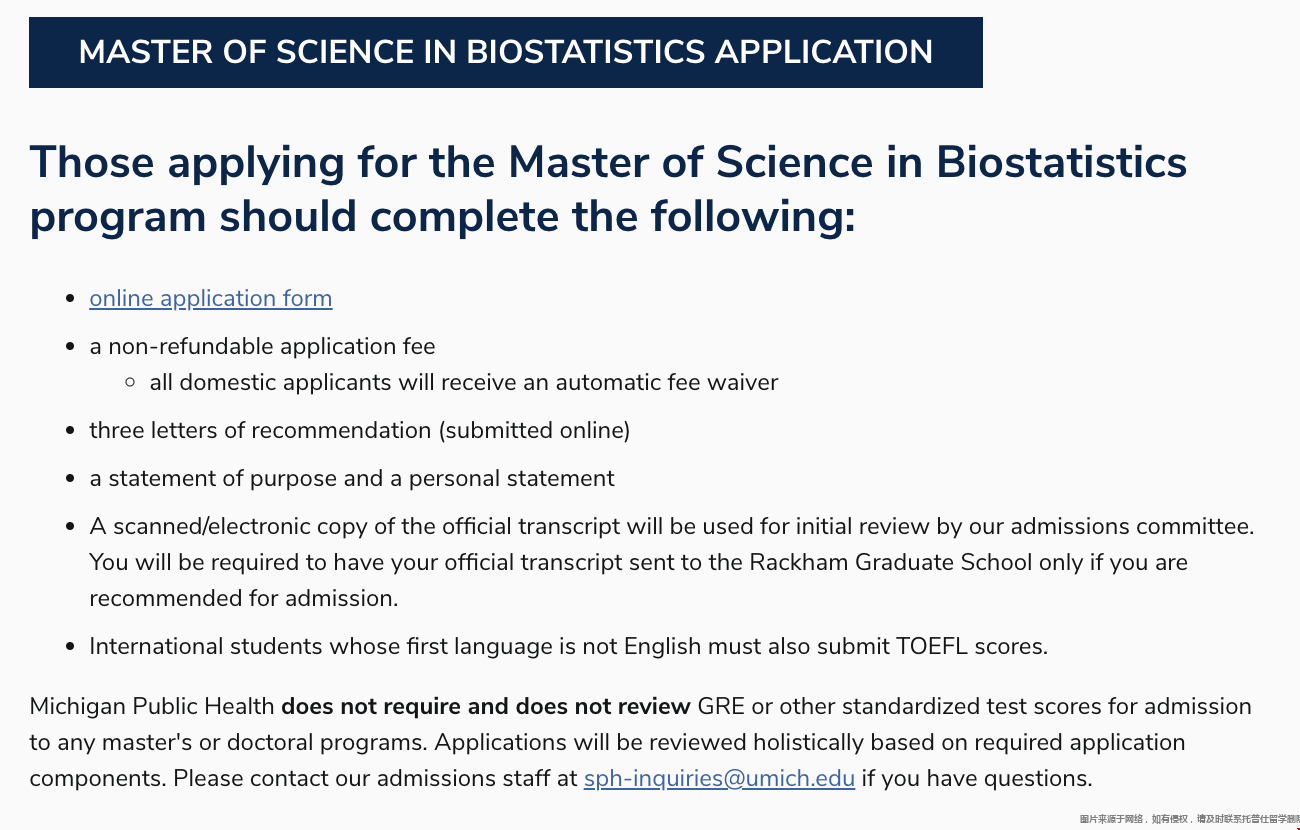
Task: Click the Master of Science in Biostatistics Application banner
Action: [505, 52]
